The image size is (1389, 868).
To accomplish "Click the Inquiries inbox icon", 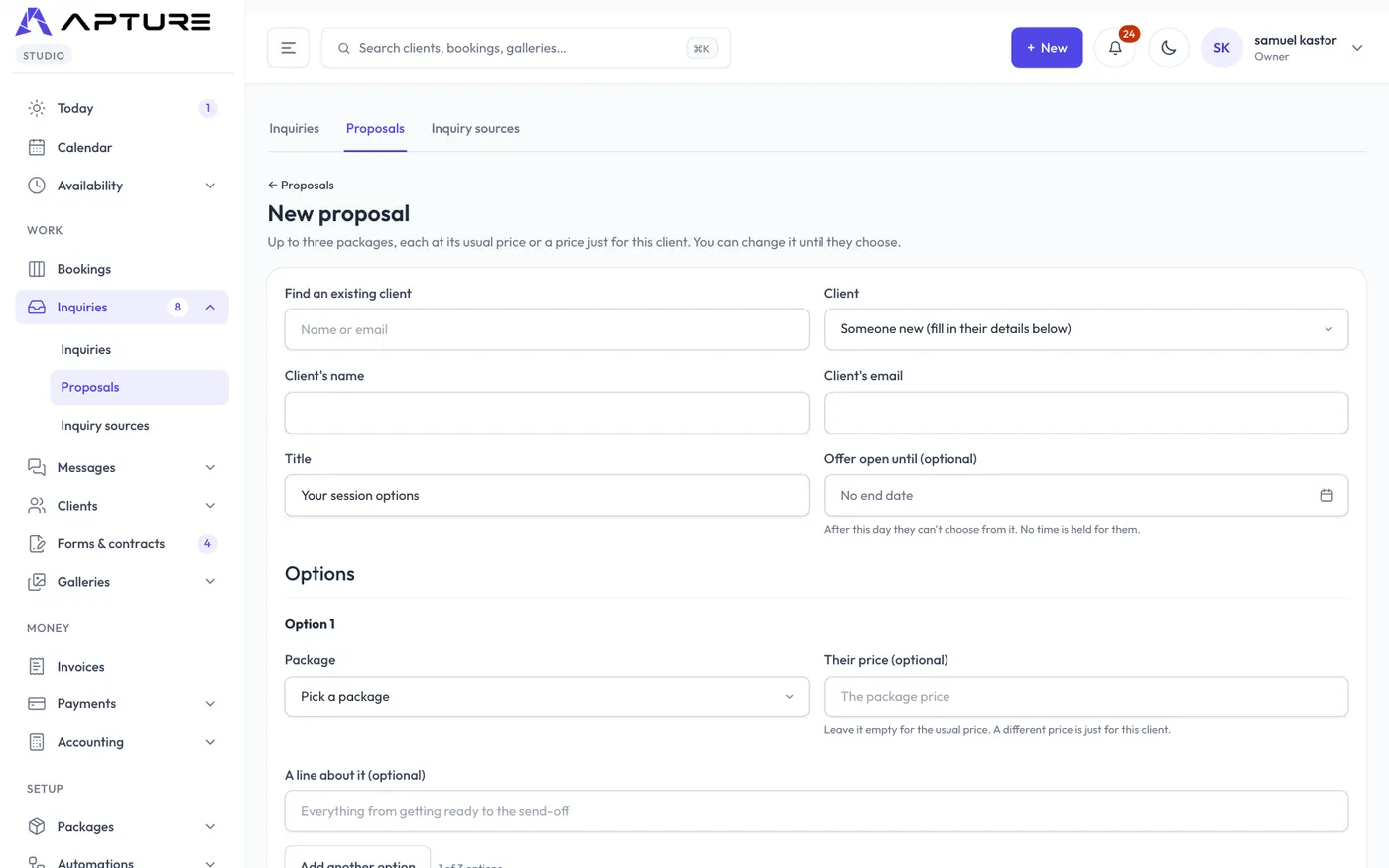I will 37,308.
